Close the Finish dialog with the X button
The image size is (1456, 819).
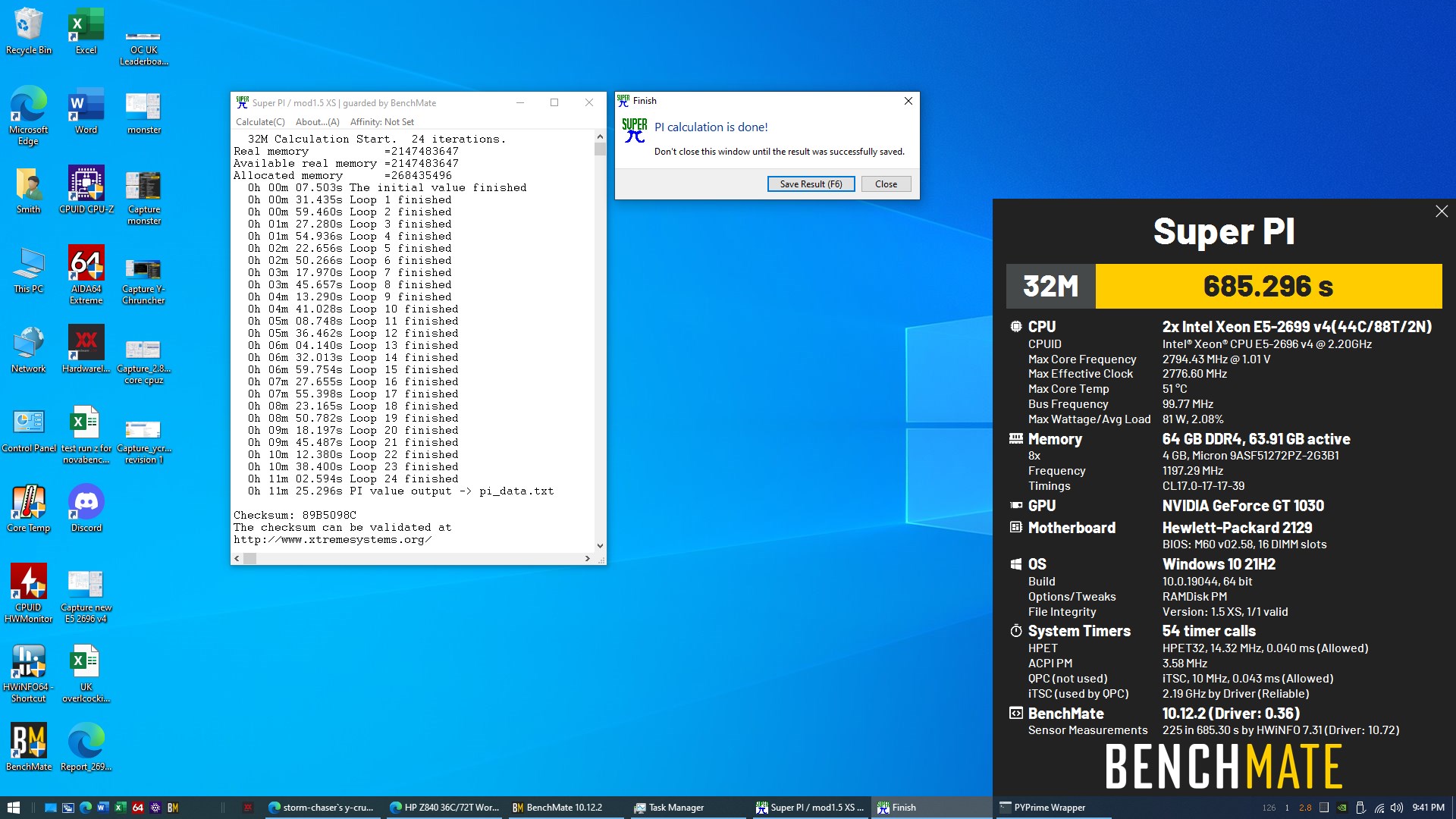coord(908,101)
